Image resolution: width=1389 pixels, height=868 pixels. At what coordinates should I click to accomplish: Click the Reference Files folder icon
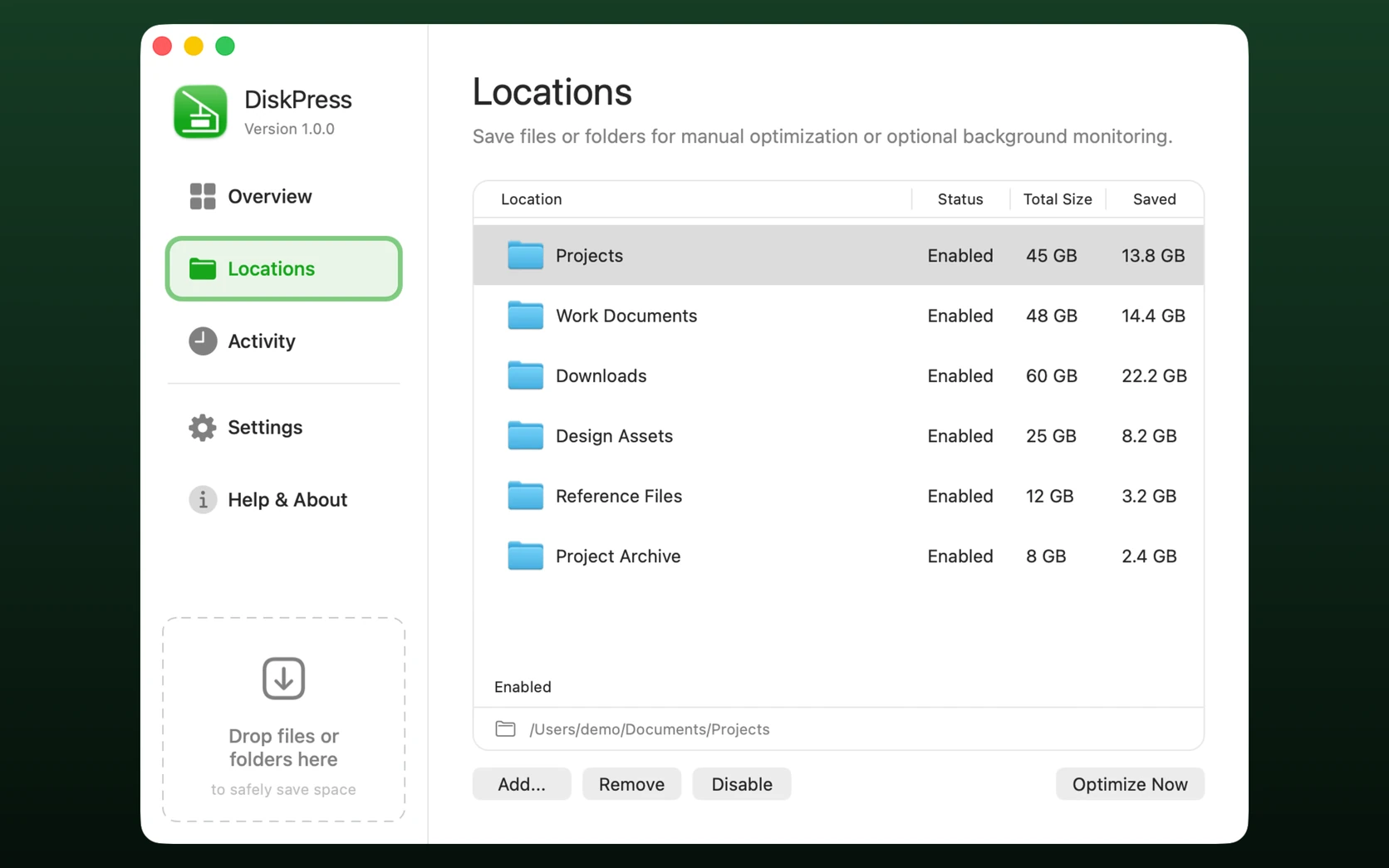click(525, 496)
